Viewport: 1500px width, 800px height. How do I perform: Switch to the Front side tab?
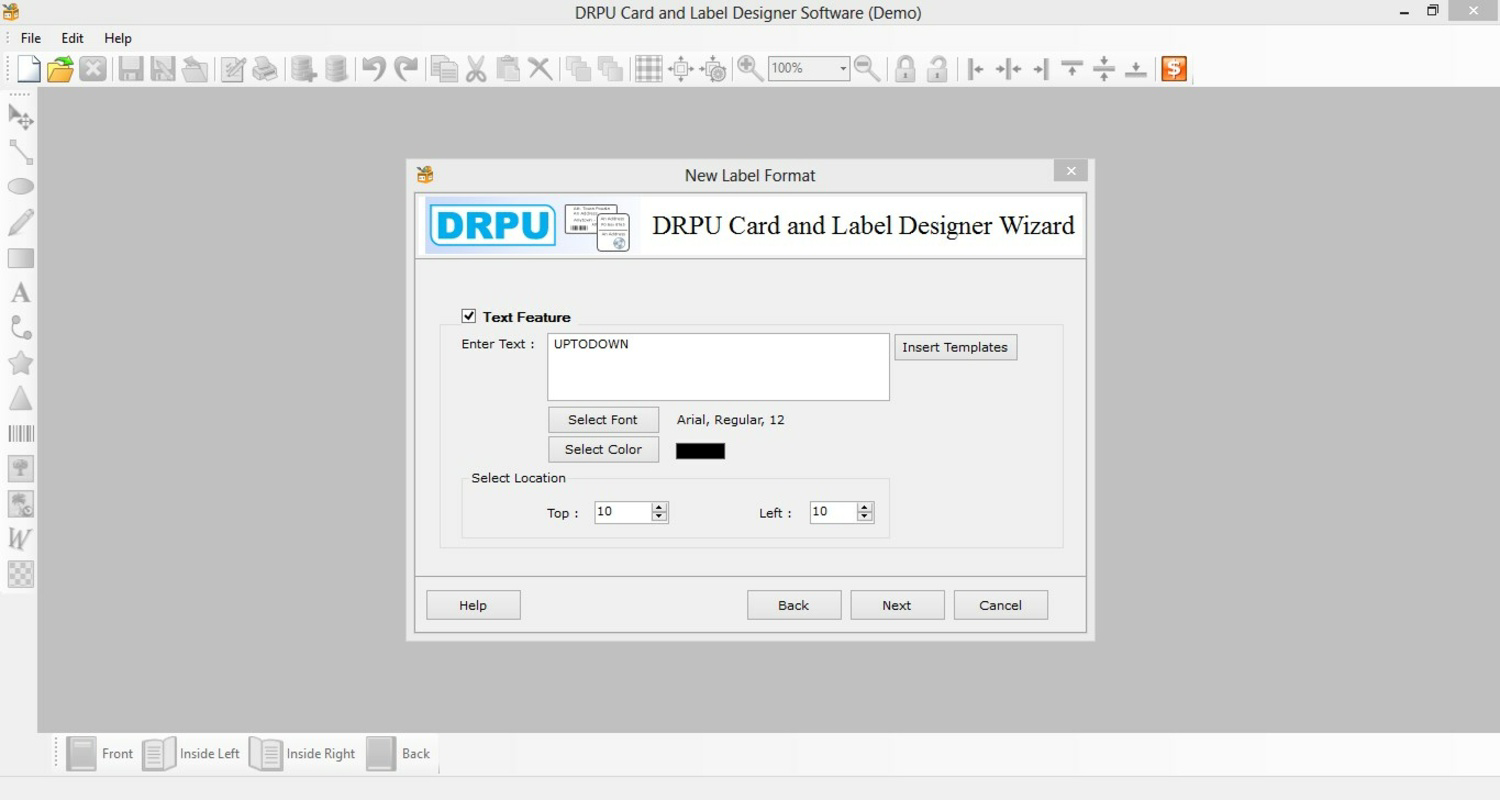pyautogui.click(x=99, y=754)
